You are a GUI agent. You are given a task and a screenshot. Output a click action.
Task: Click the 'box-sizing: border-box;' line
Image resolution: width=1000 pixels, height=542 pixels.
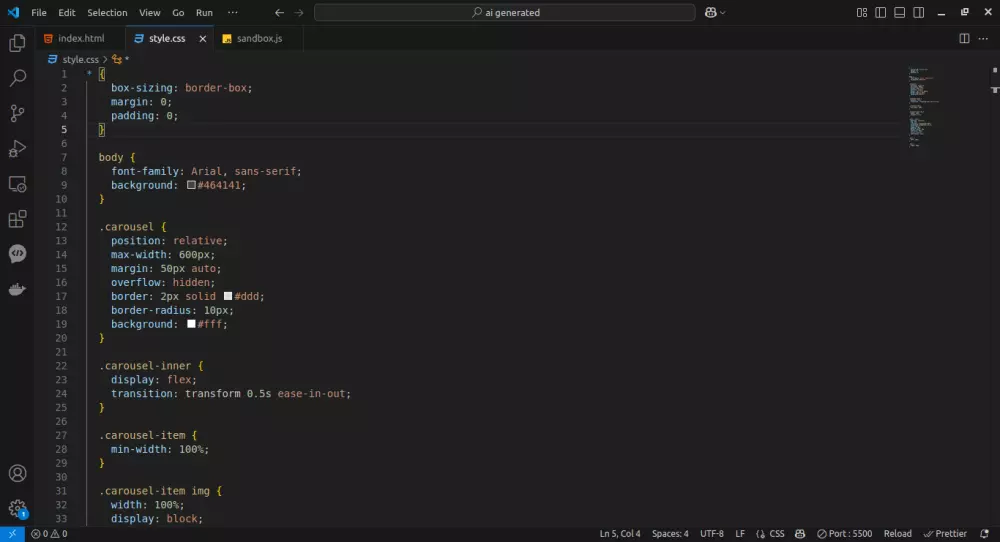coord(182,88)
